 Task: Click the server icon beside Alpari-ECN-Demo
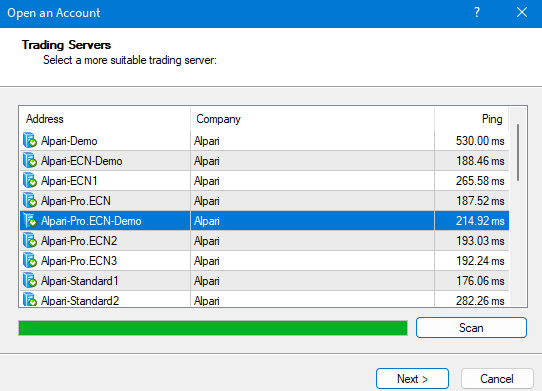(x=30, y=160)
